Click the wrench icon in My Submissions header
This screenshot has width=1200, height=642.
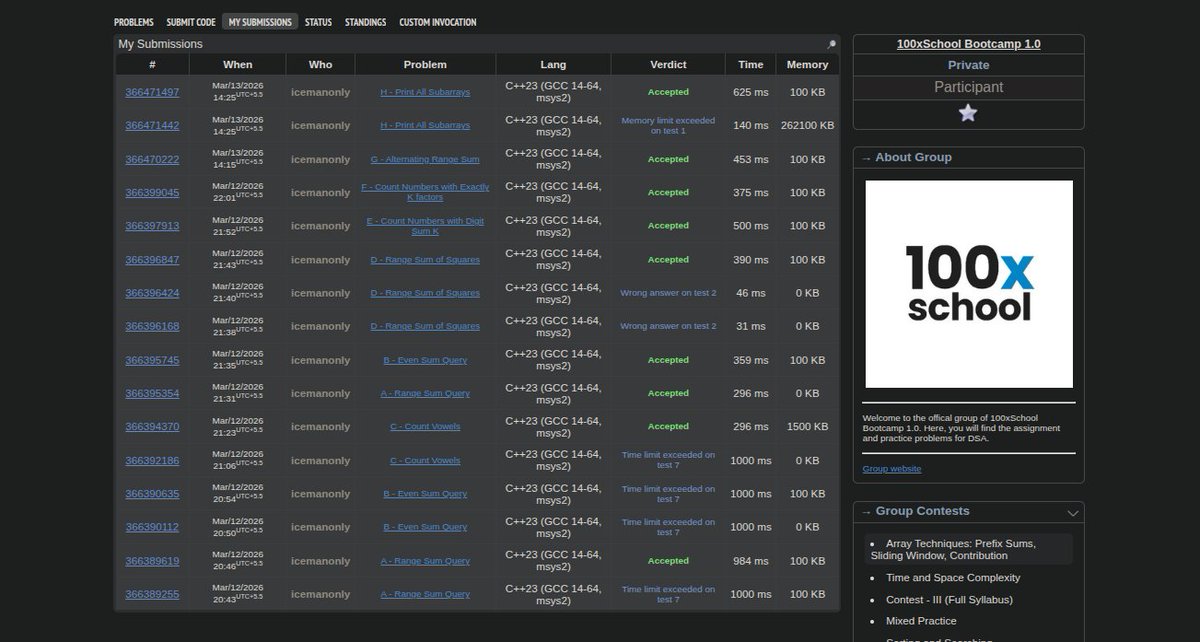click(x=830, y=44)
